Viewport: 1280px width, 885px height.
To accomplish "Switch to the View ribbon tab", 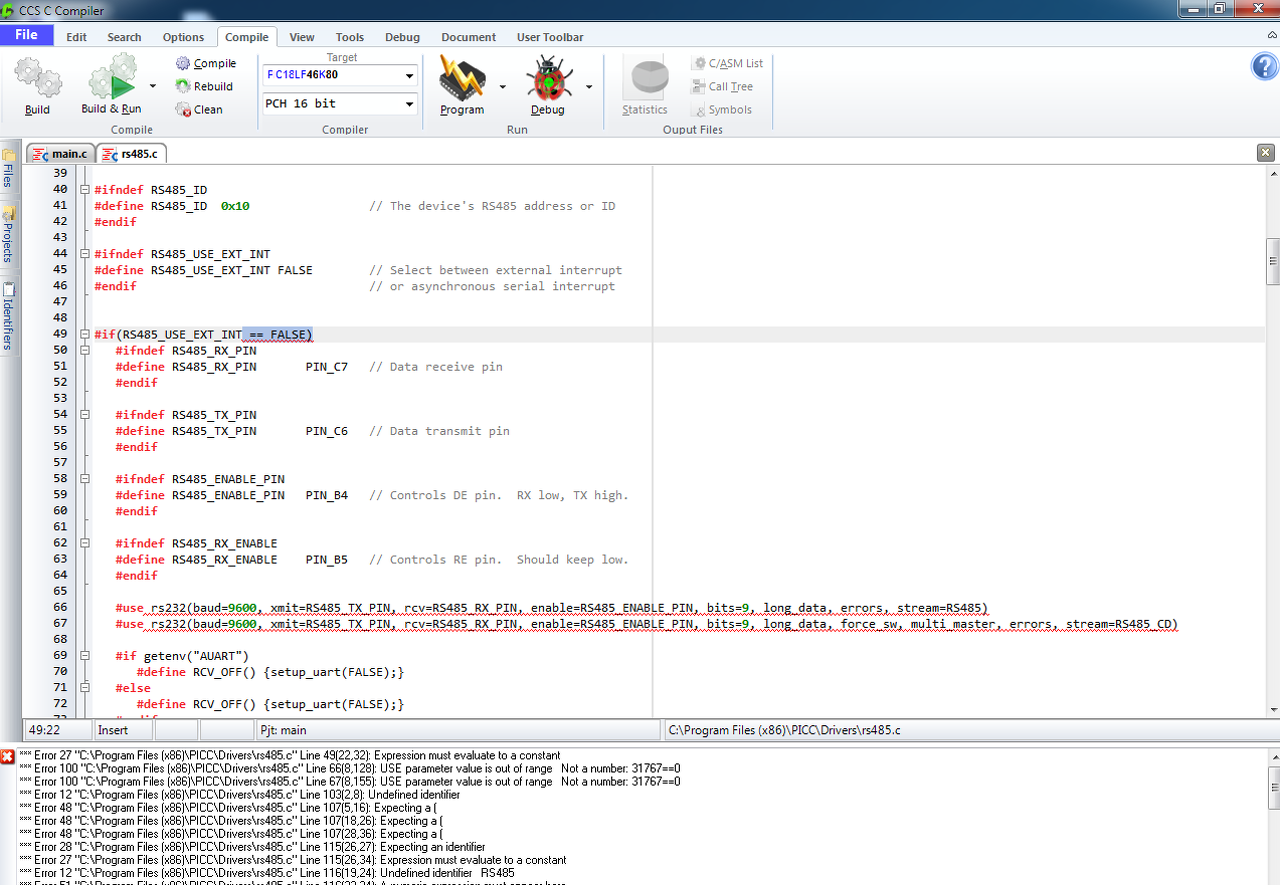I will pos(302,37).
